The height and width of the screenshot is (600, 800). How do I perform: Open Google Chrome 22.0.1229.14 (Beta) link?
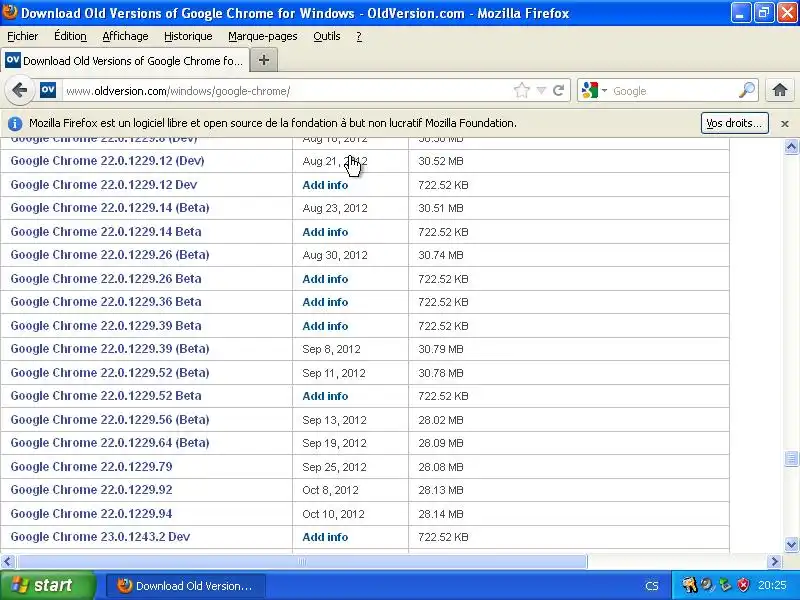[110, 208]
